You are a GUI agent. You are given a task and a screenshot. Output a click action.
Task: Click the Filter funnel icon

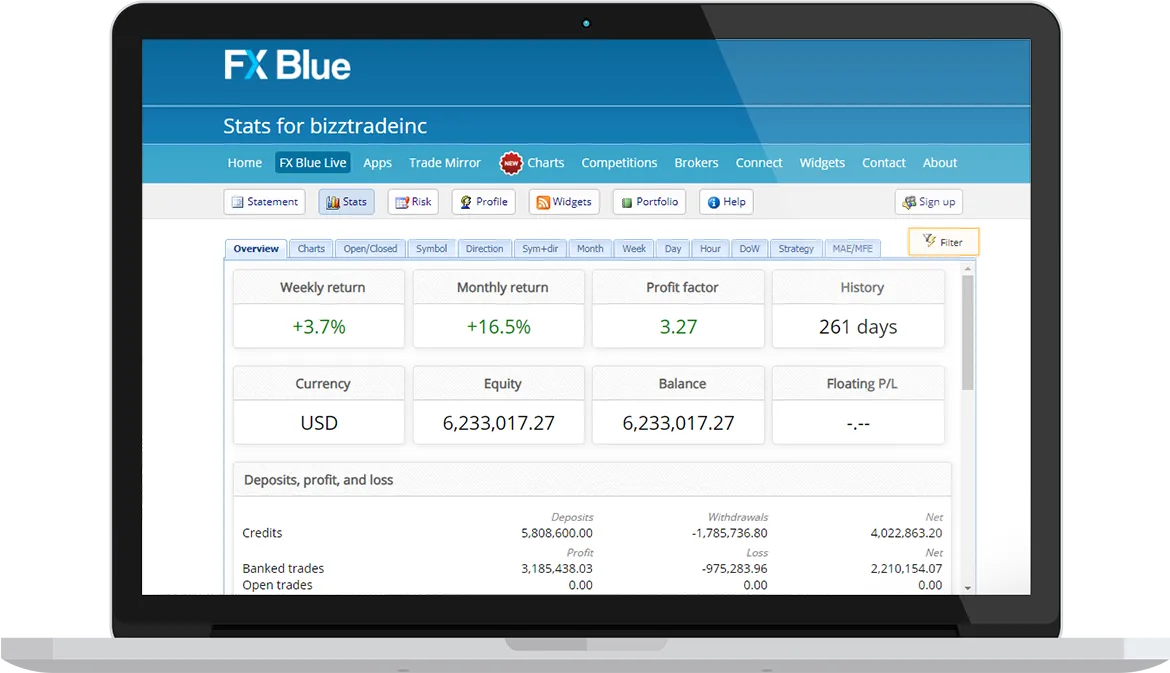tap(929, 240)
